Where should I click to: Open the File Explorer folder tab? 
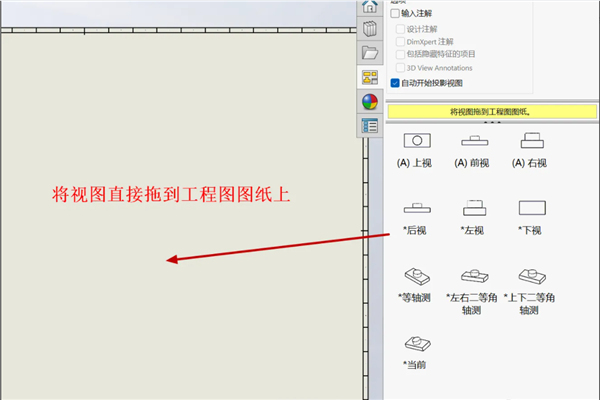(x=369, y=53)
